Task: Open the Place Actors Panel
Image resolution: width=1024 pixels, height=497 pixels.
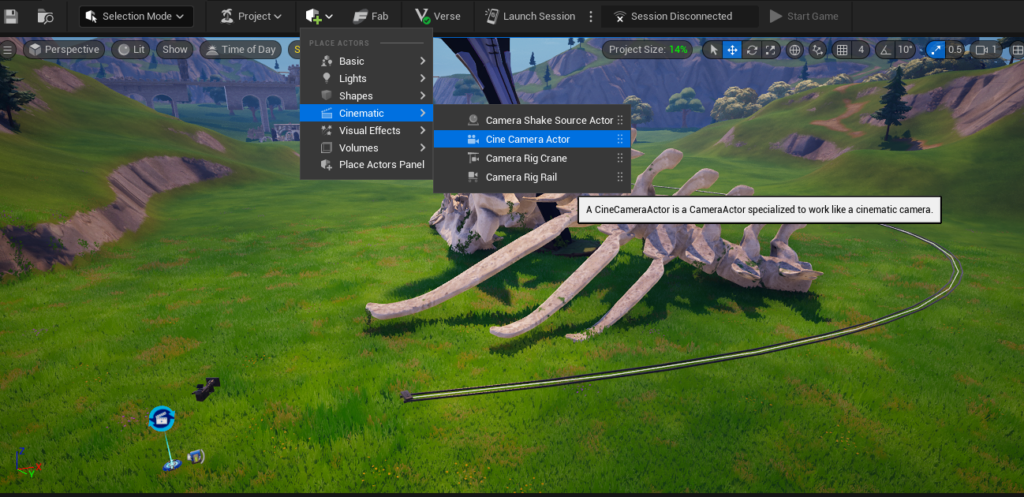Action: [366, 165]
